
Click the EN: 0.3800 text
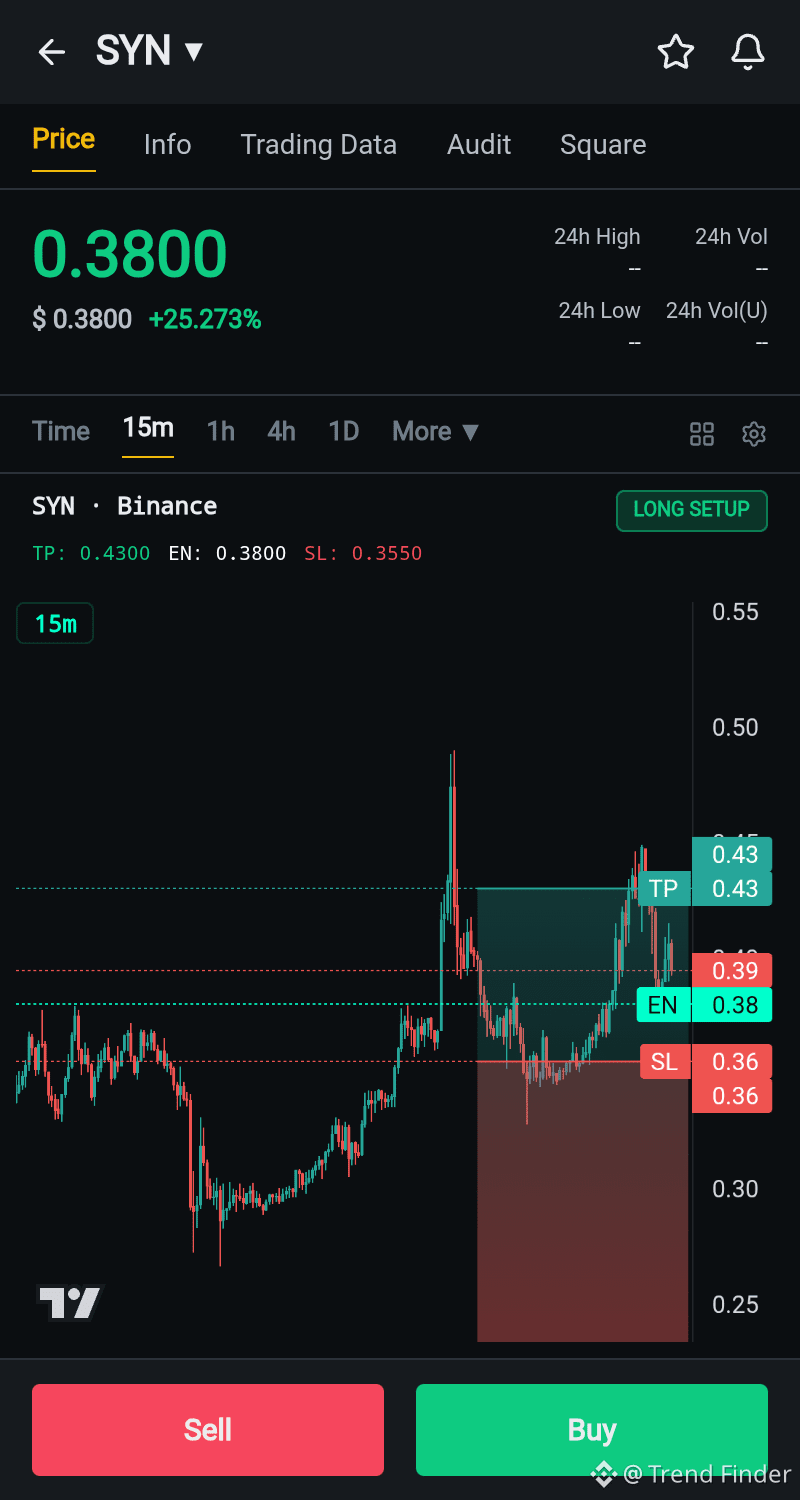[x=227, y=554]
